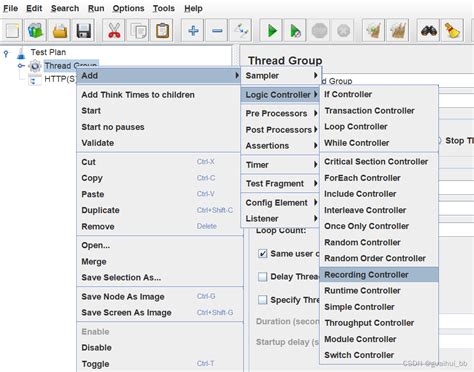Enable the Delay Thread checkbox
This screenshot has height=372, width=474.
click(263, 277)
